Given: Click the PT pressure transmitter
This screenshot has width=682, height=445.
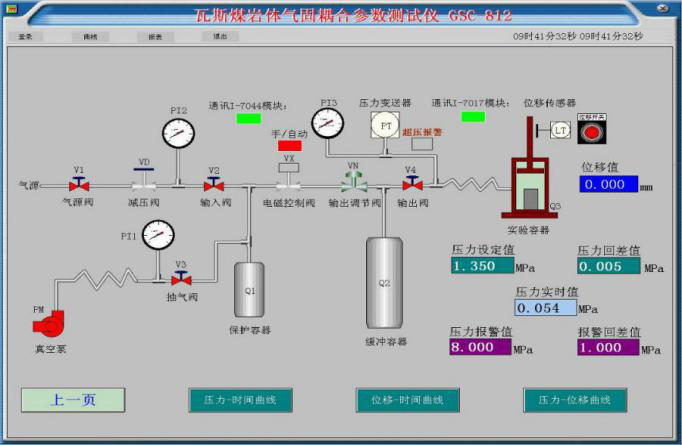Looking at the screenshot, I should click(384, 125).
